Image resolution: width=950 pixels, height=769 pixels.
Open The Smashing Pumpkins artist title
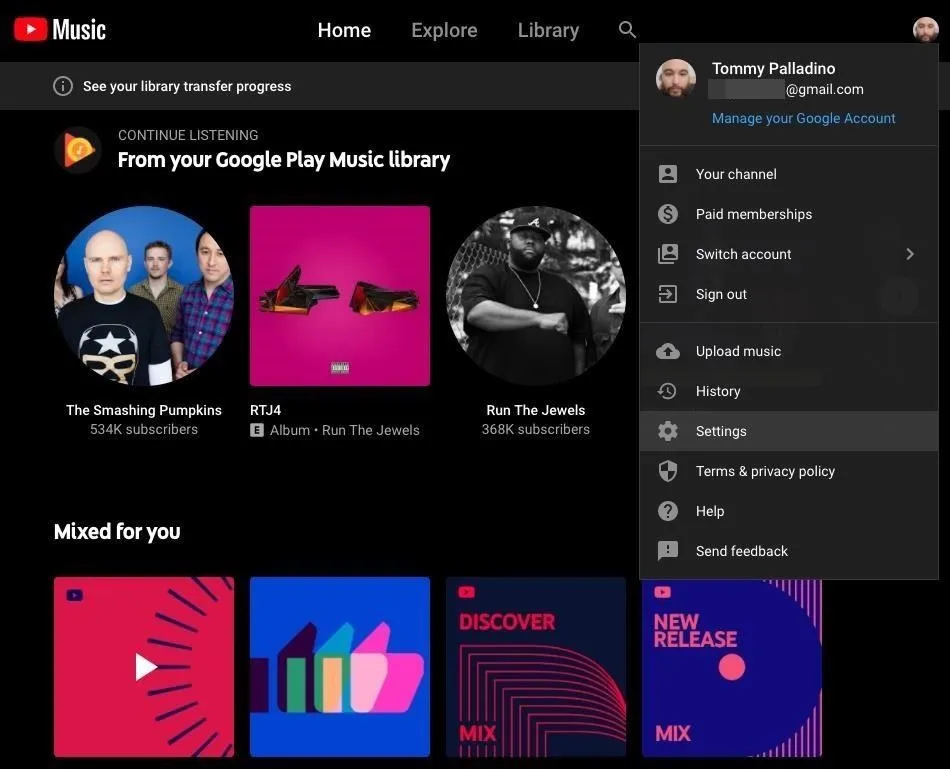tap(144, 410)
